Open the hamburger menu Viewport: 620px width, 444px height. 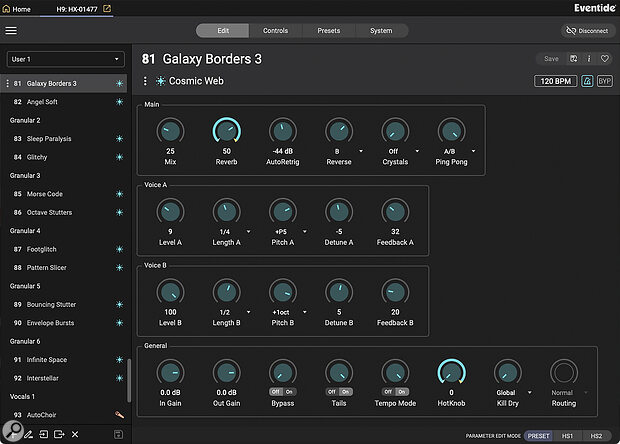[x=11, y=30]
